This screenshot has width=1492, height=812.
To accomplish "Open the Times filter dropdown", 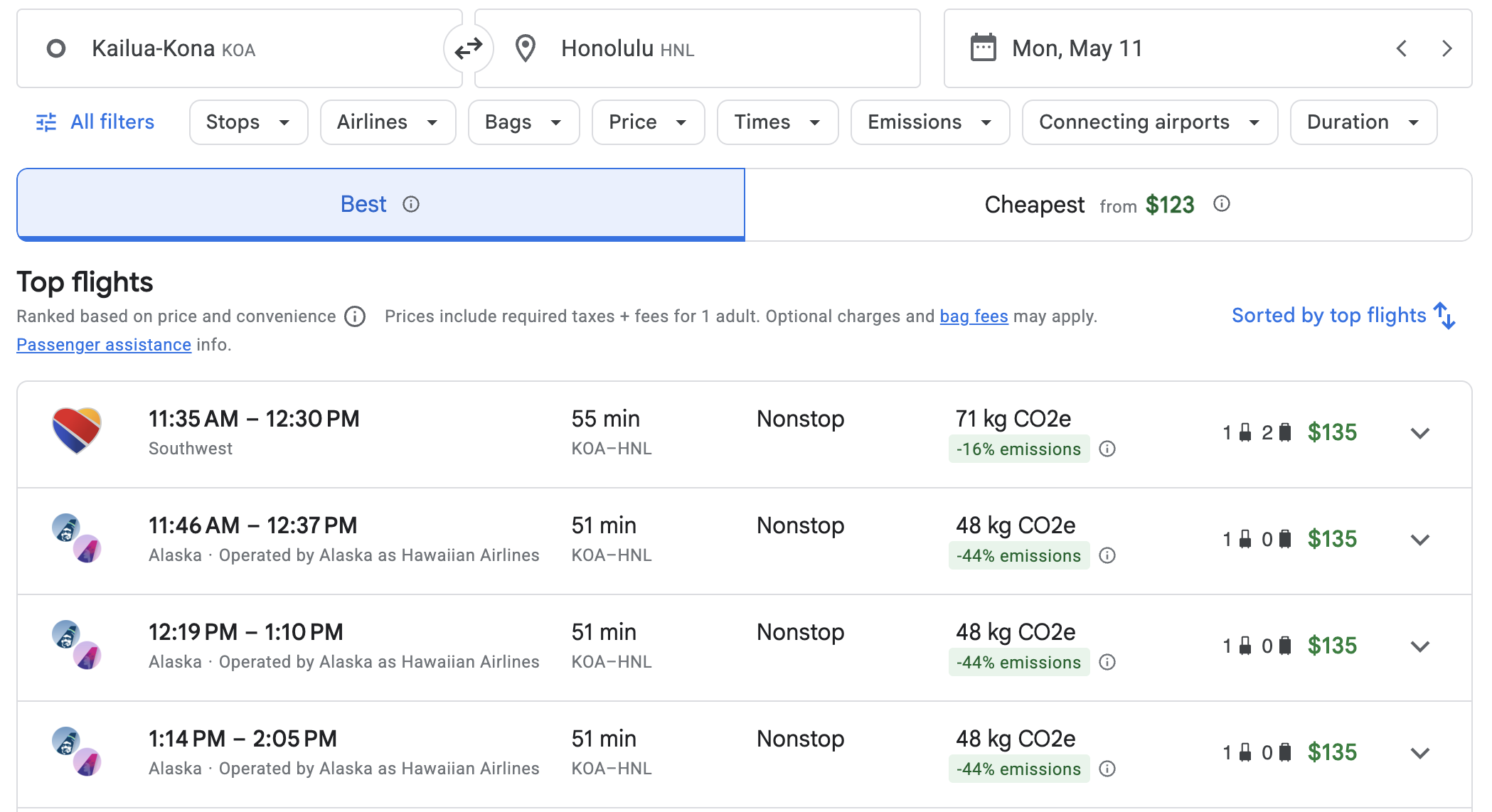I will (x=777, y=122).
